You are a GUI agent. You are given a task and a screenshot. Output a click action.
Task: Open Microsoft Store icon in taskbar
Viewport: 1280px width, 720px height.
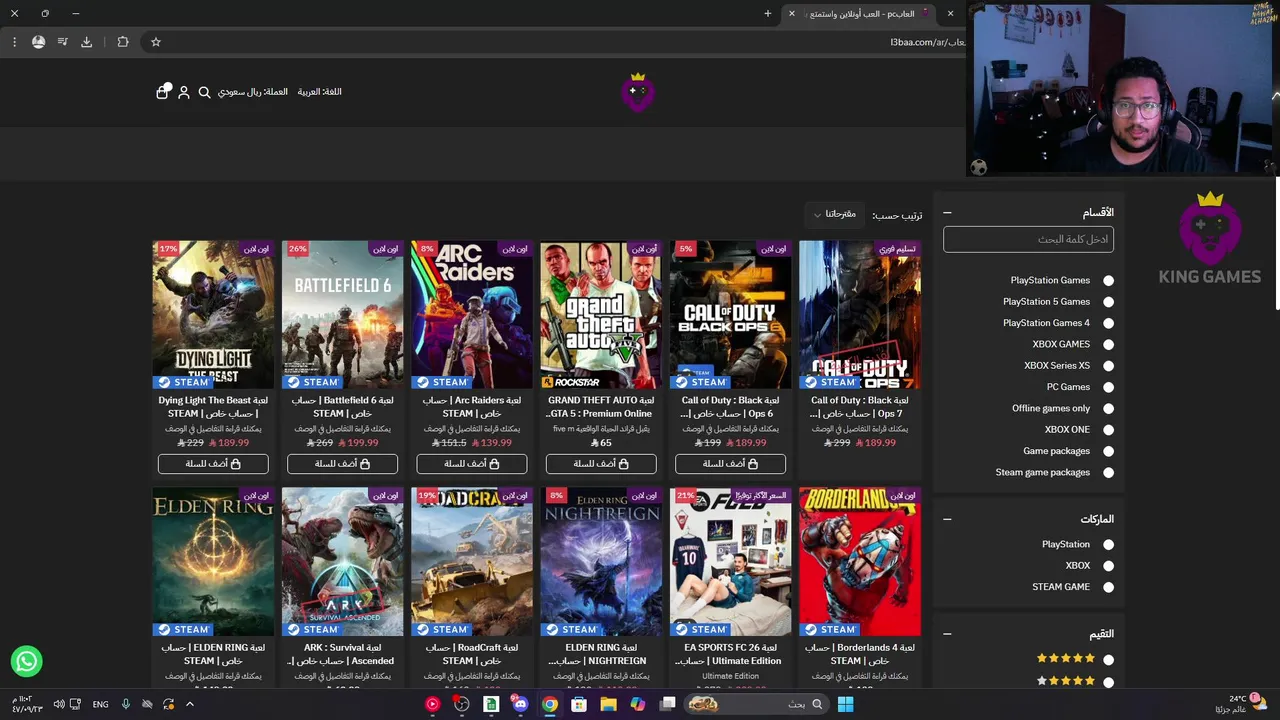click(x=579, y=704)
